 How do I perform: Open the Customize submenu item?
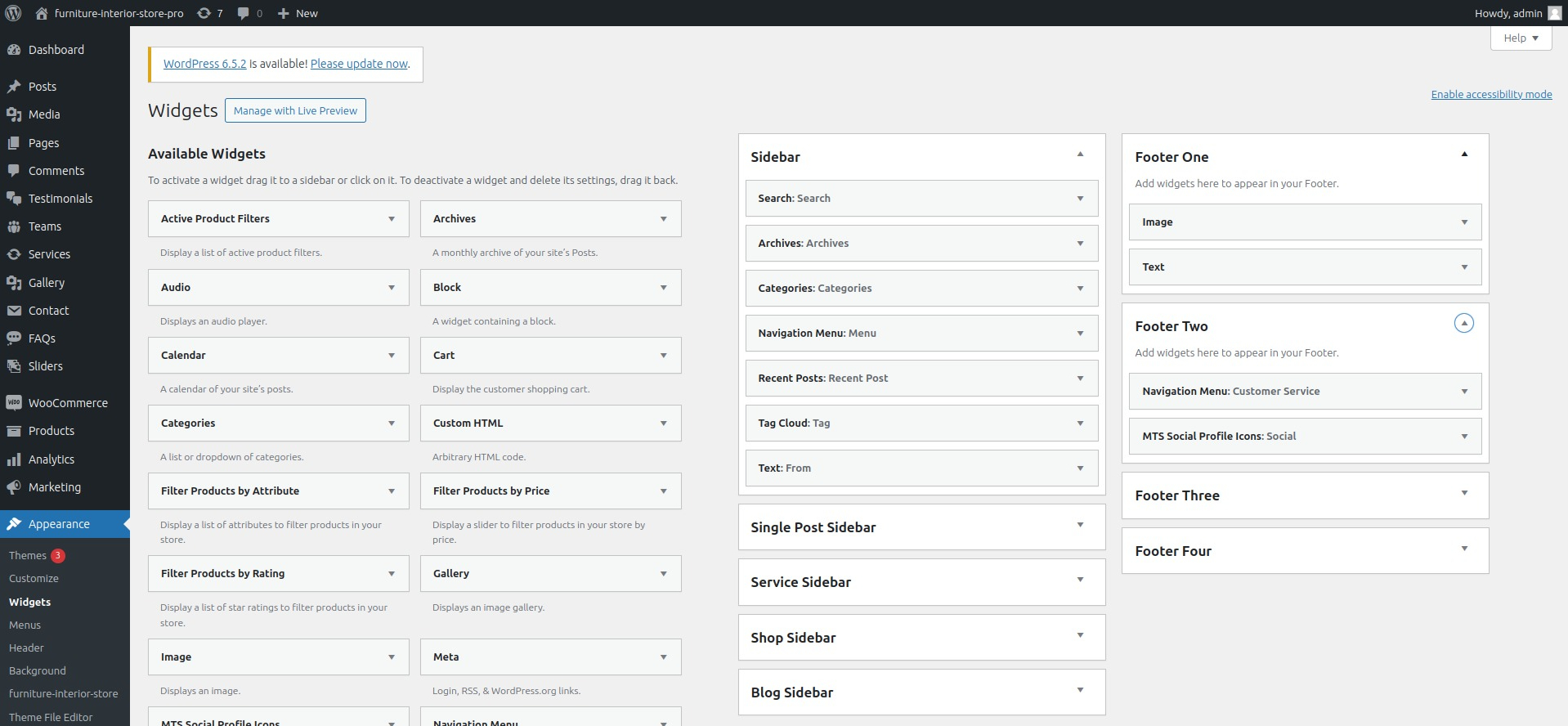(x=34, y=578)
